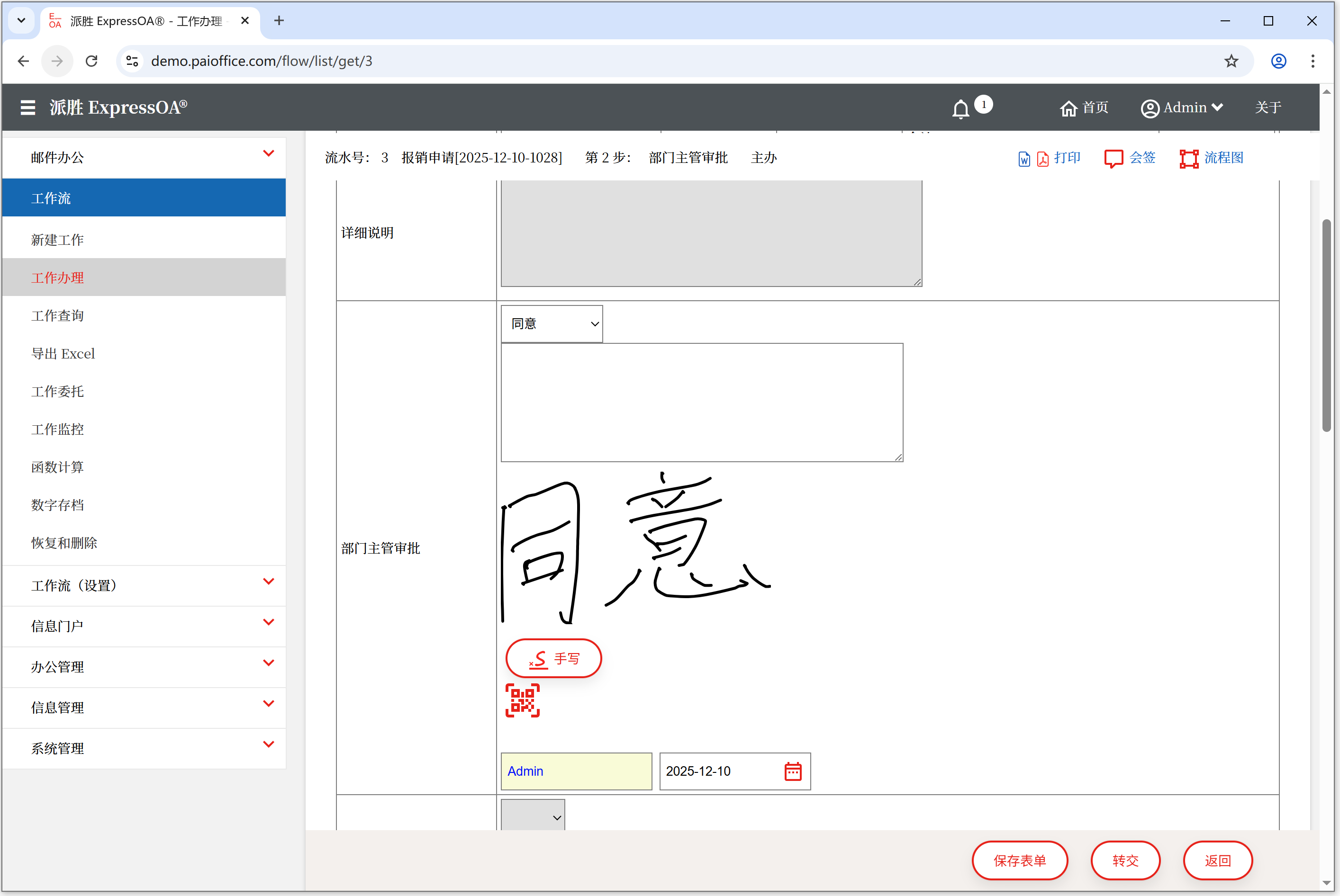Open the date picker calendar icon
Screen dimensions: 1340x896
pyautogui.click(x=793, y=771)
